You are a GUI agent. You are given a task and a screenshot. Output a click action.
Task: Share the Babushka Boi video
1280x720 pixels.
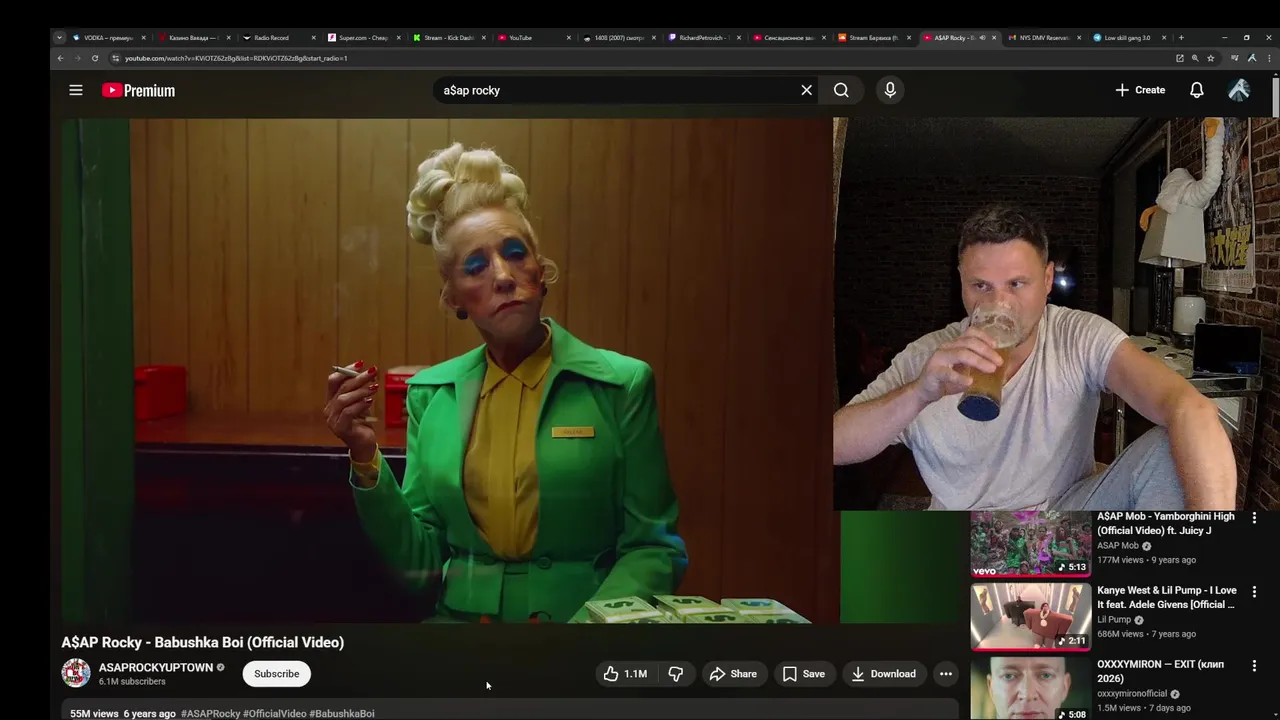[x=733, y=674]
